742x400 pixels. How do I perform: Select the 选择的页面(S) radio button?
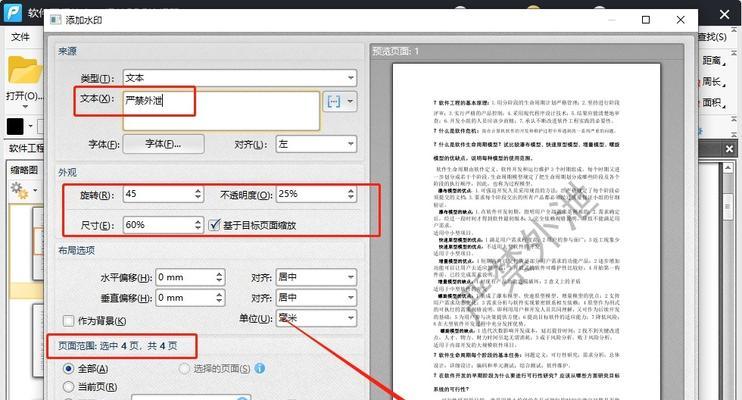point(184,368)
